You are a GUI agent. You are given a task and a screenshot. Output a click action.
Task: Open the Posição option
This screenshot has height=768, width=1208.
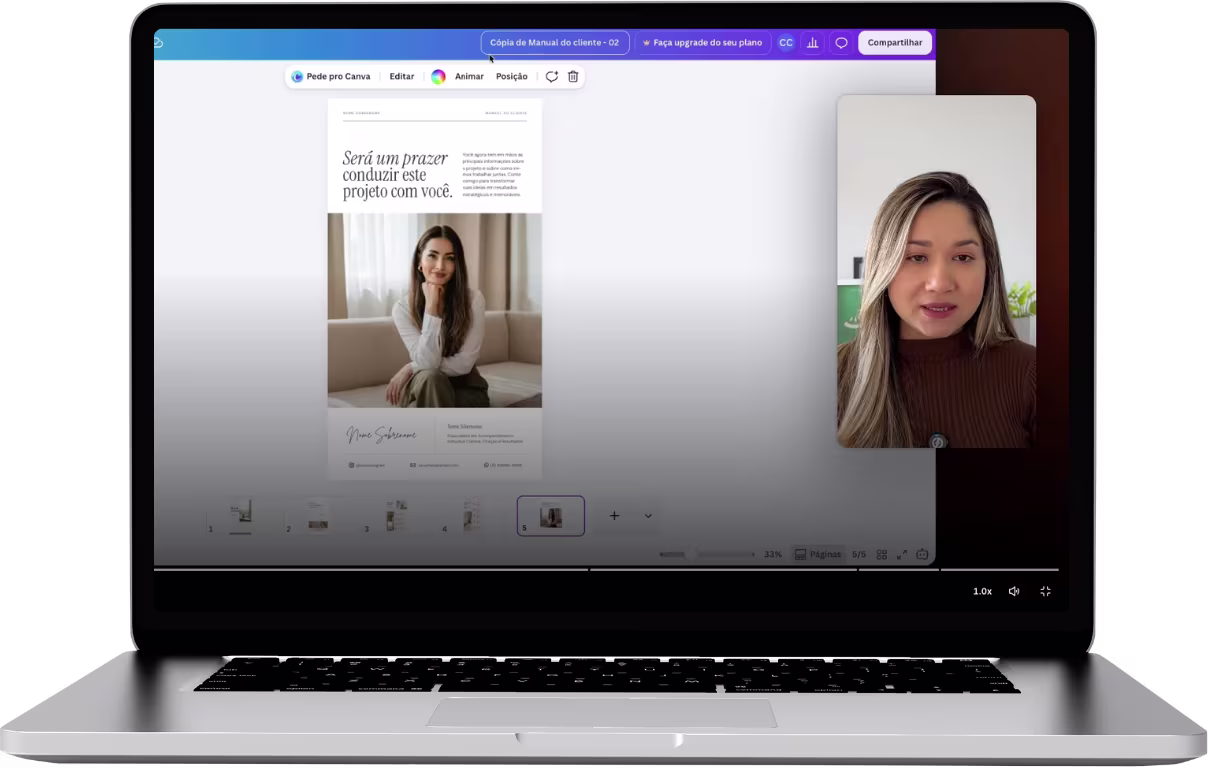(512, 76)
